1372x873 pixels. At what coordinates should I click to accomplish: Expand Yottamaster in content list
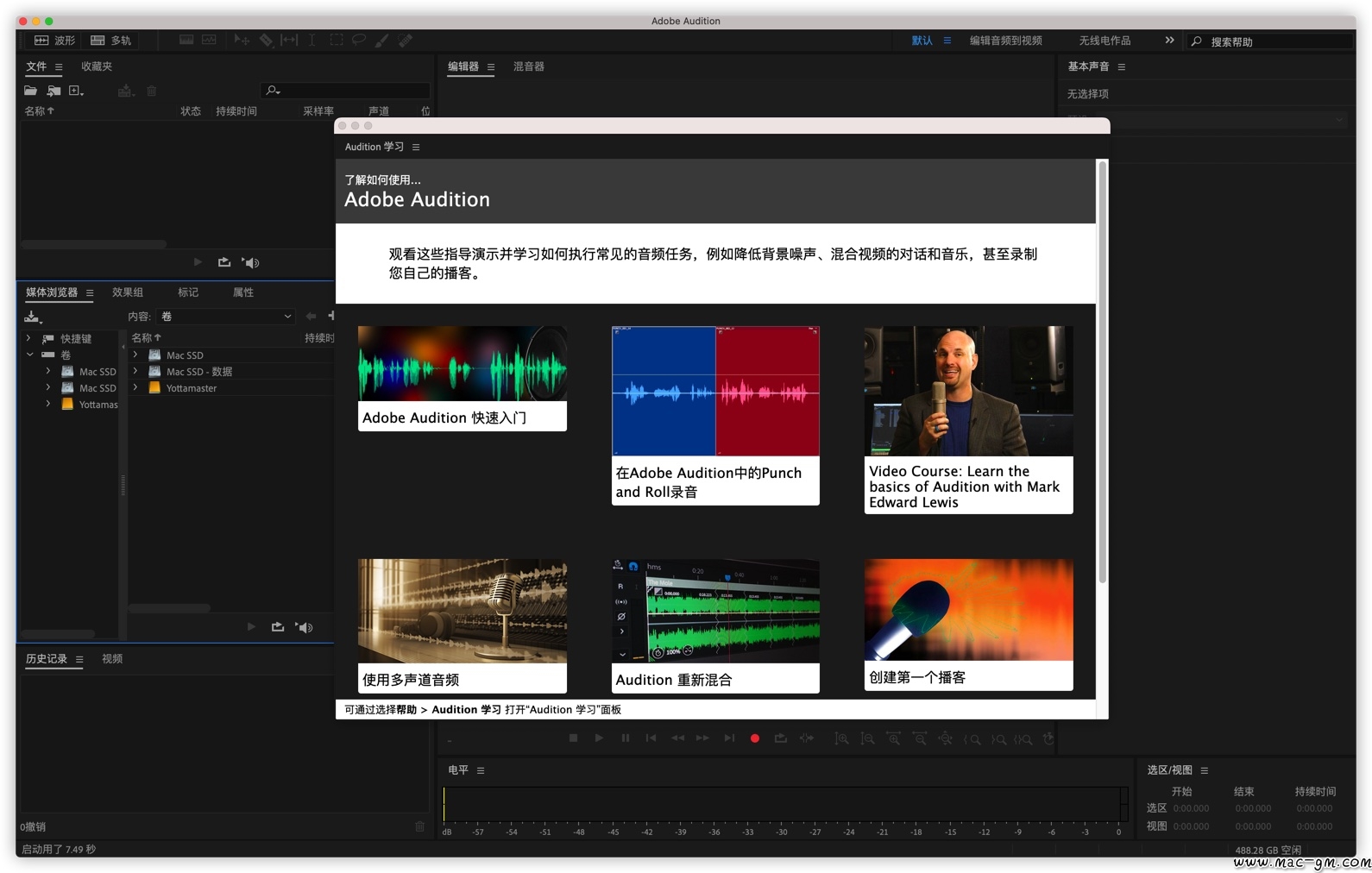[135, 387]
